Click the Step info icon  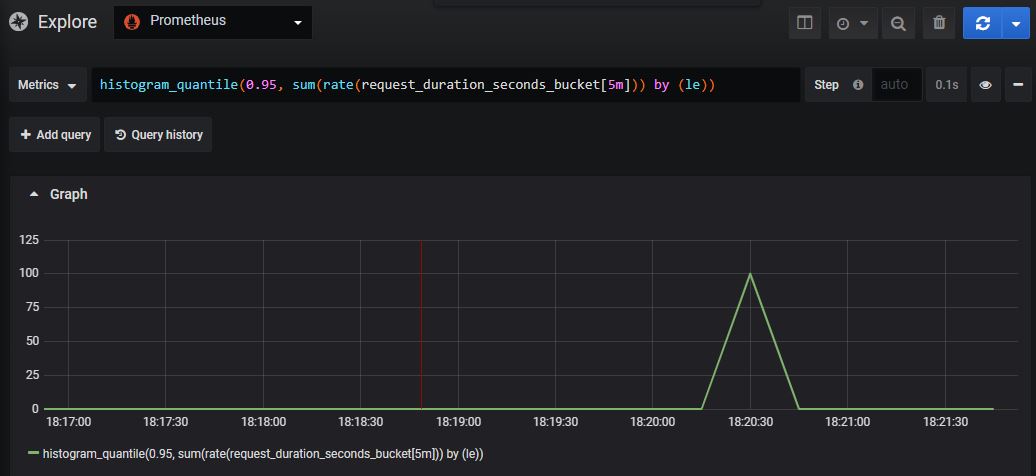coord(857,85)
